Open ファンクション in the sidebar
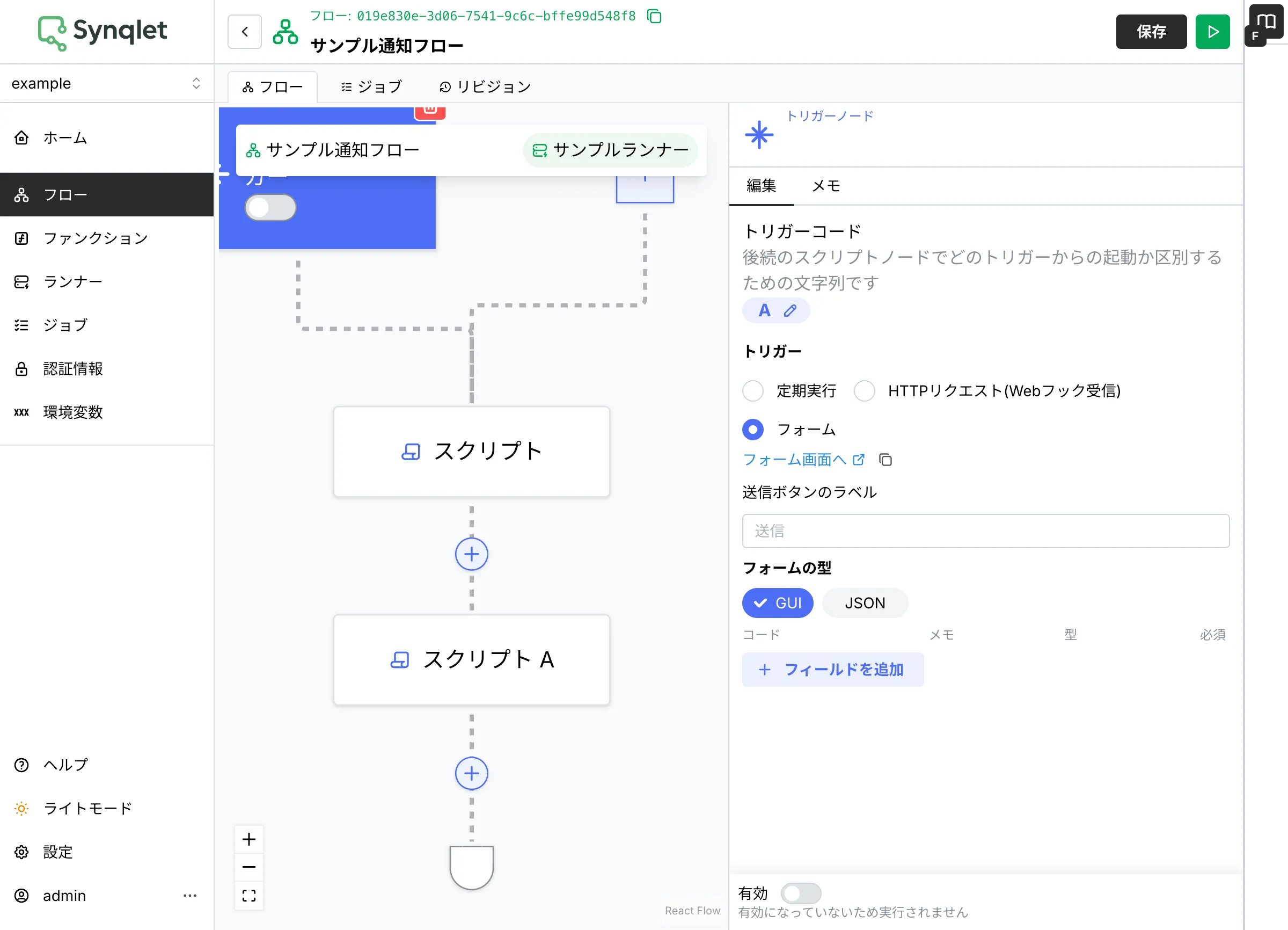1288x930 pixels. [107, 238]
